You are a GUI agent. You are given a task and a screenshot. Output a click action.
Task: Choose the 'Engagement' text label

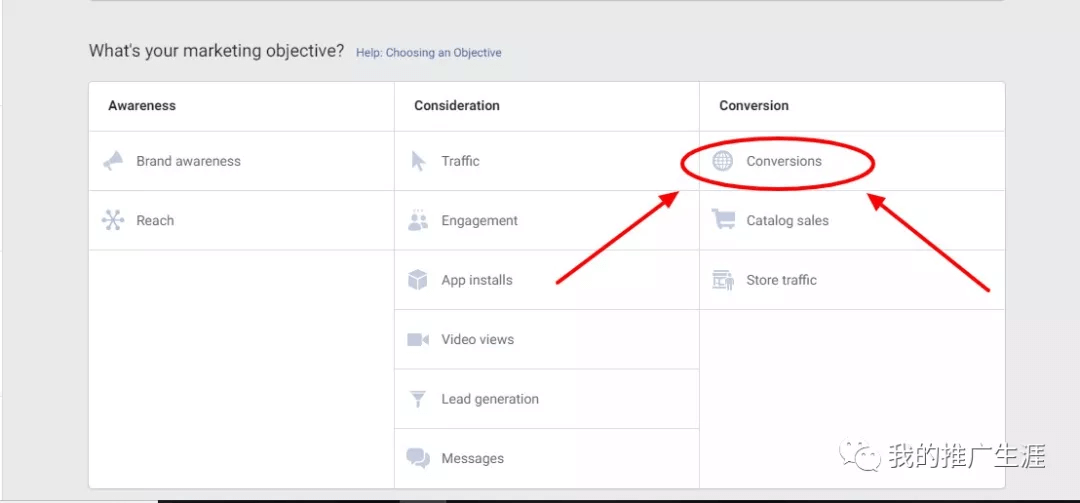(479, 221)
